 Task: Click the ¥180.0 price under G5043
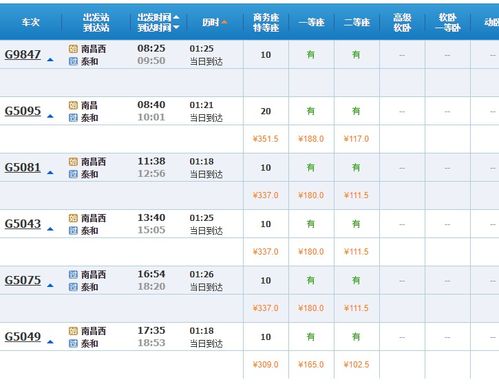click(311, 251)
